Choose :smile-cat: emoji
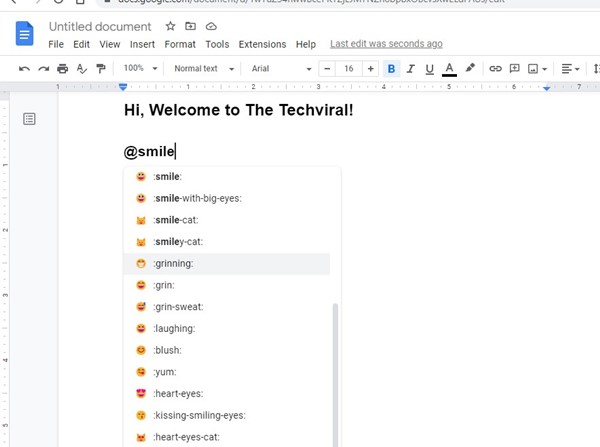This screenshot has height=447, width=600. (x=227, y=220)
